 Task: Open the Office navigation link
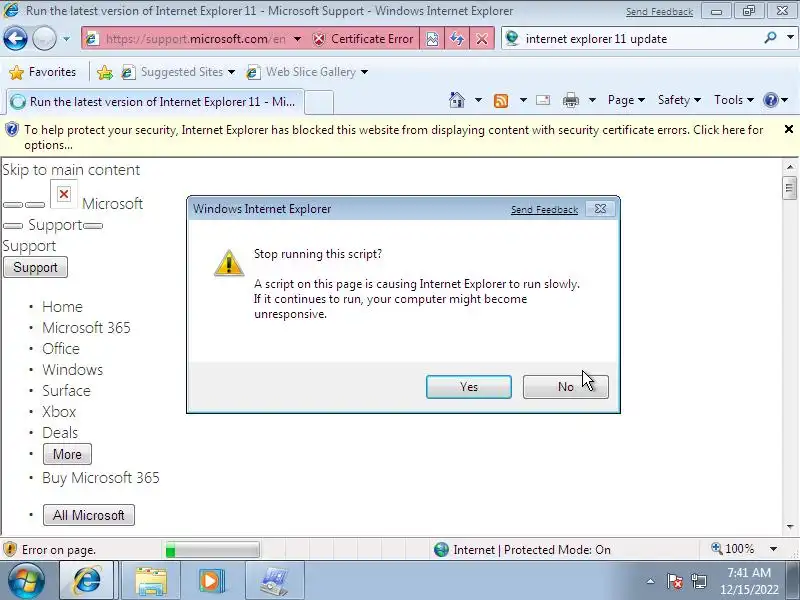pyautogui.click(x=61, y=348)
